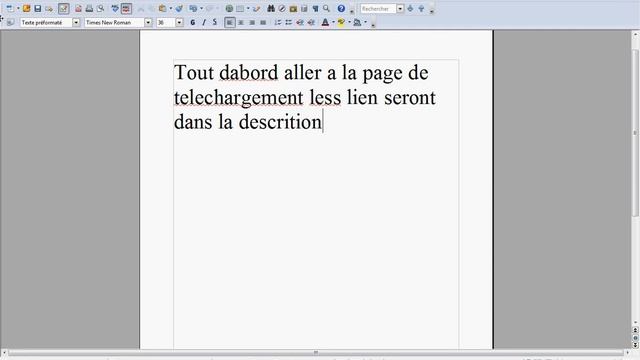Viewport: 640px width, 360px height.
Task: Click the Paste clipboard icon
Action: point(162,8)
